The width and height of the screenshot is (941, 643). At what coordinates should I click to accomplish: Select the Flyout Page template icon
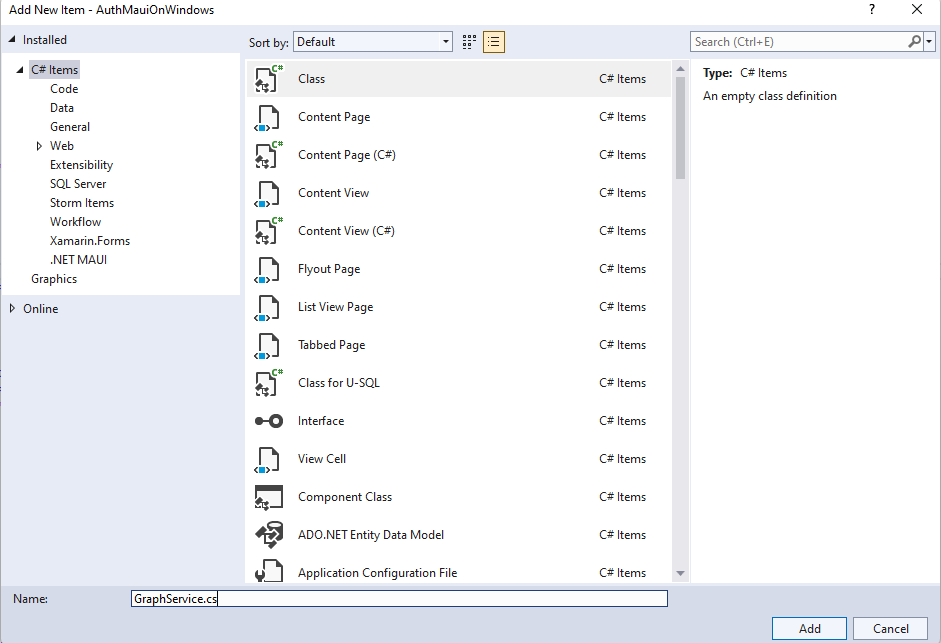[267, 269]
